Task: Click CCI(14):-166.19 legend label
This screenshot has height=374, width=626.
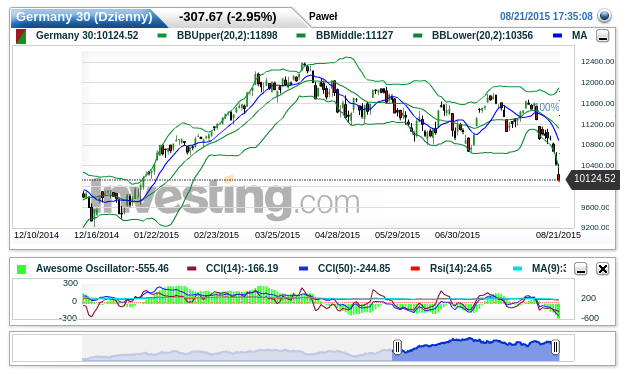Action: [x=242, y=268]
